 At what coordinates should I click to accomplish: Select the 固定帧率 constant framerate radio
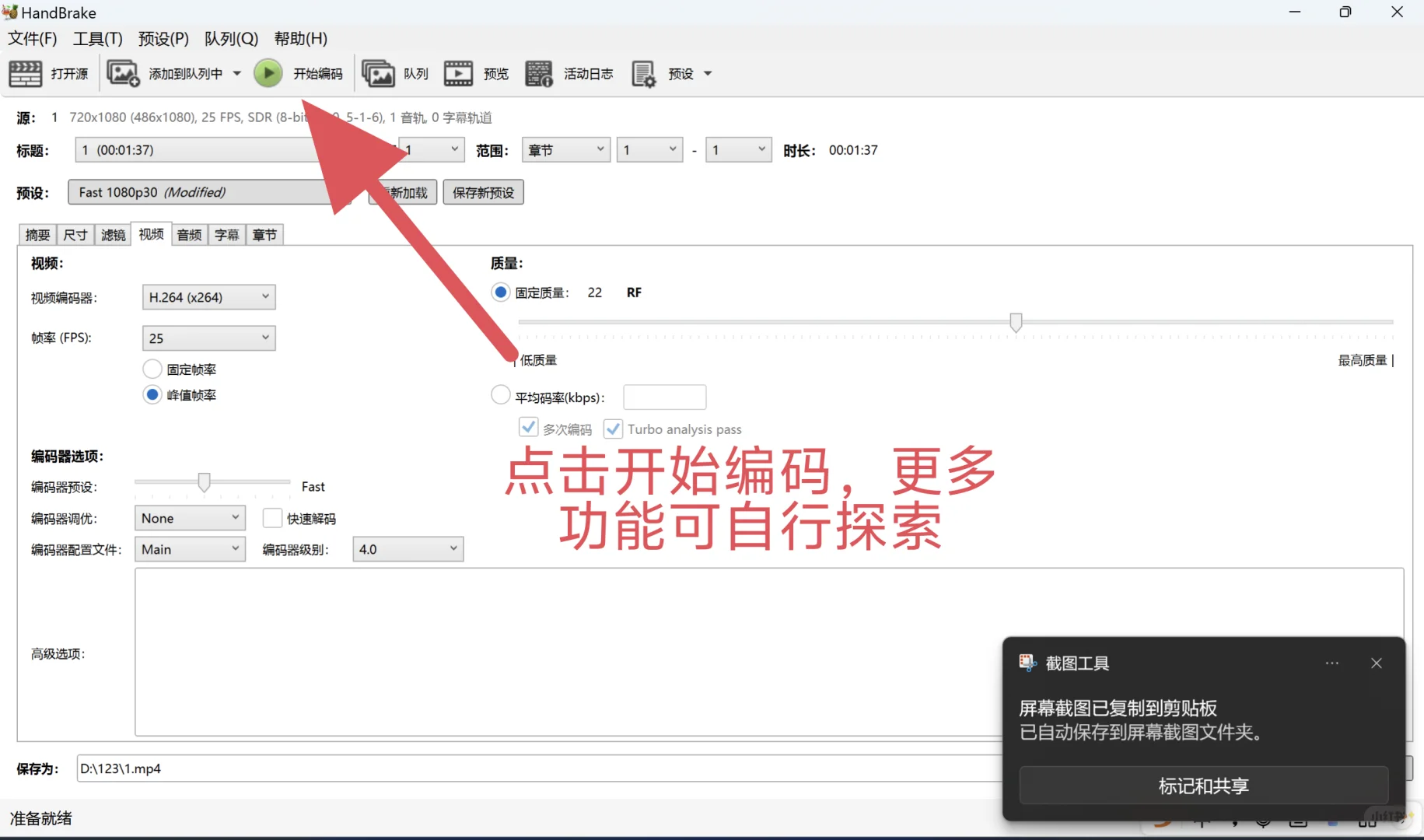[x=152, y=369]
